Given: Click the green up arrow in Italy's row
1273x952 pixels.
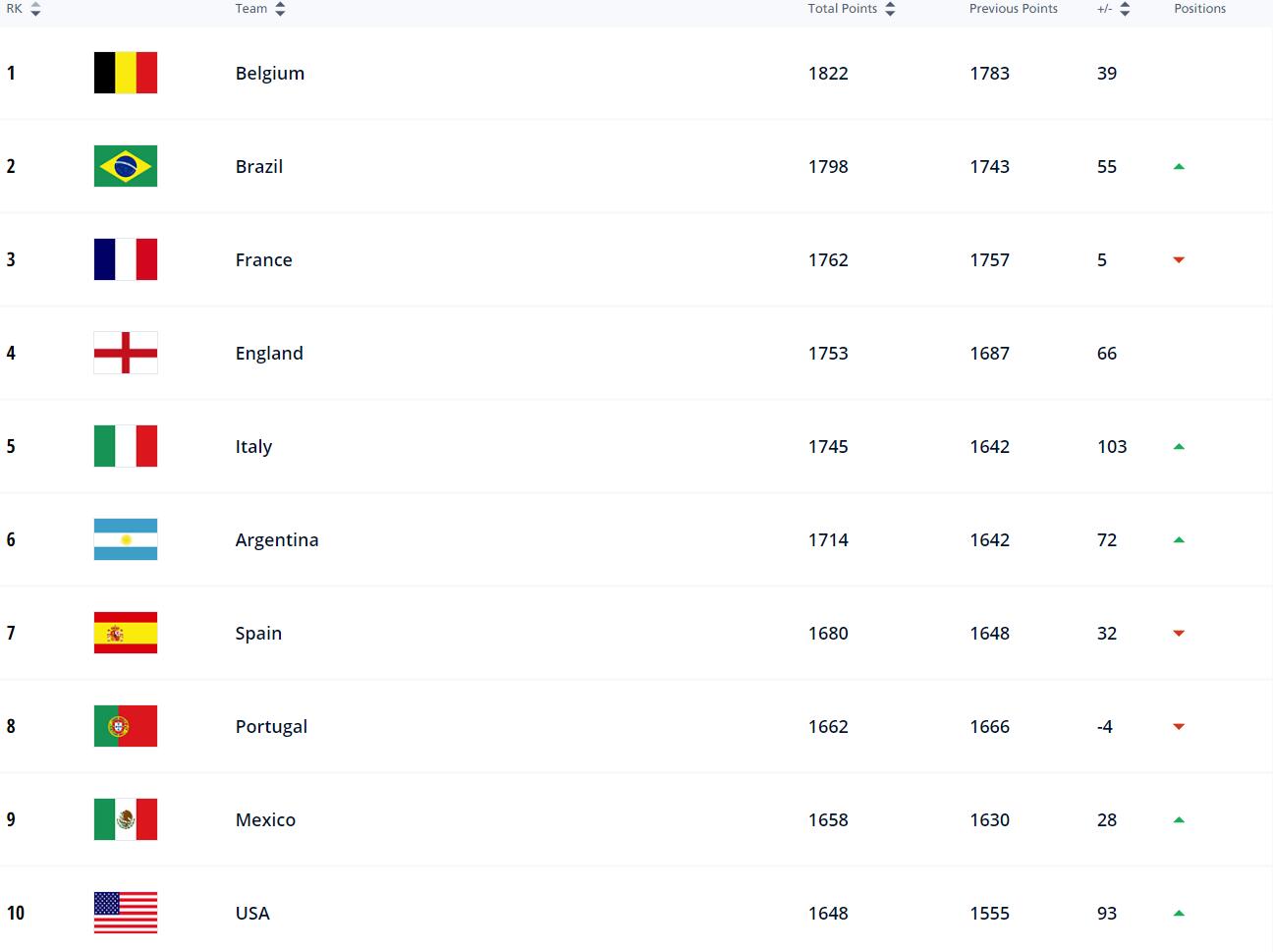Looking at the screenshot, I should click(x=1179, y=446).
